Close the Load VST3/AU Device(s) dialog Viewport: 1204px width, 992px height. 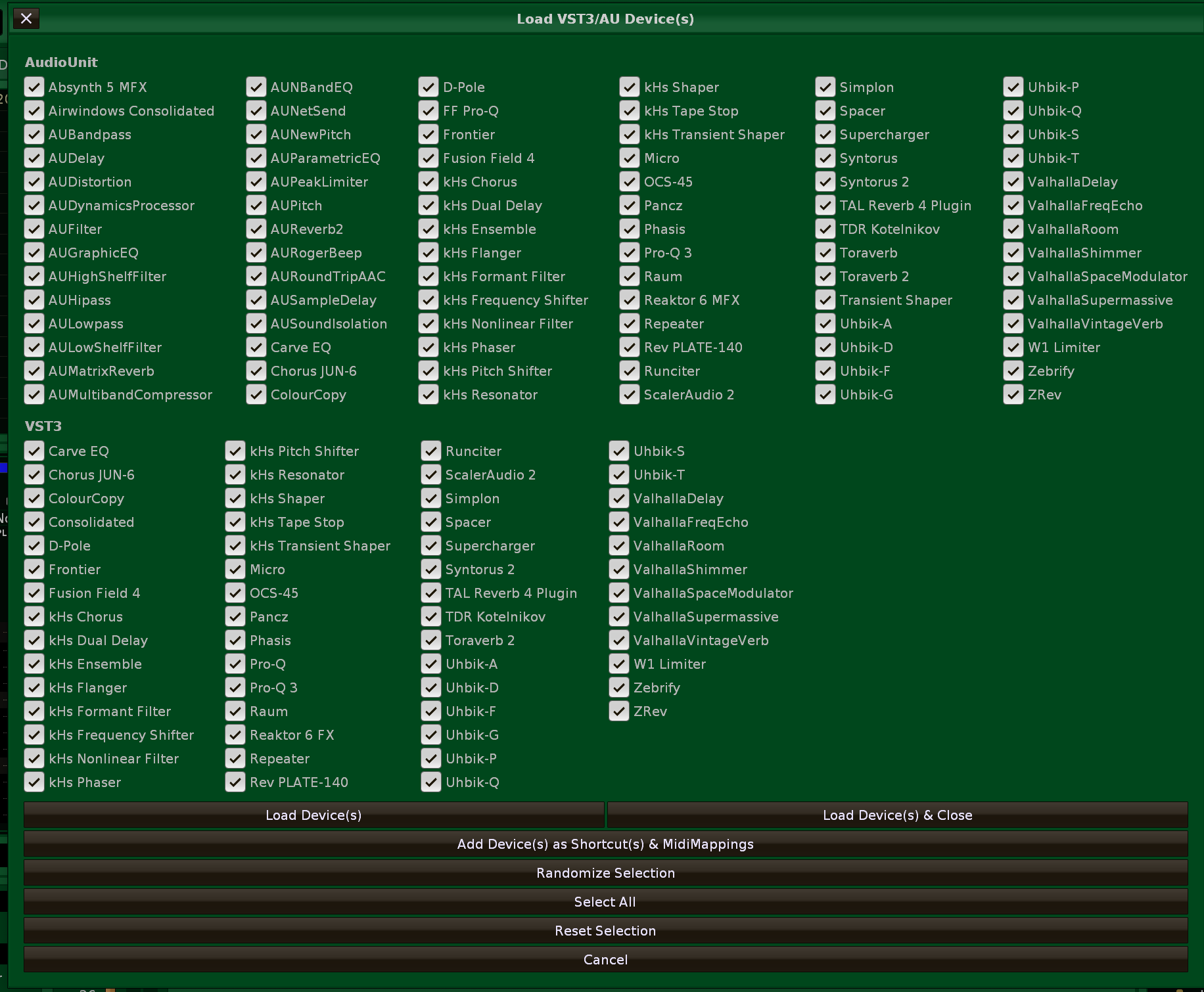(x=26, y=18)
